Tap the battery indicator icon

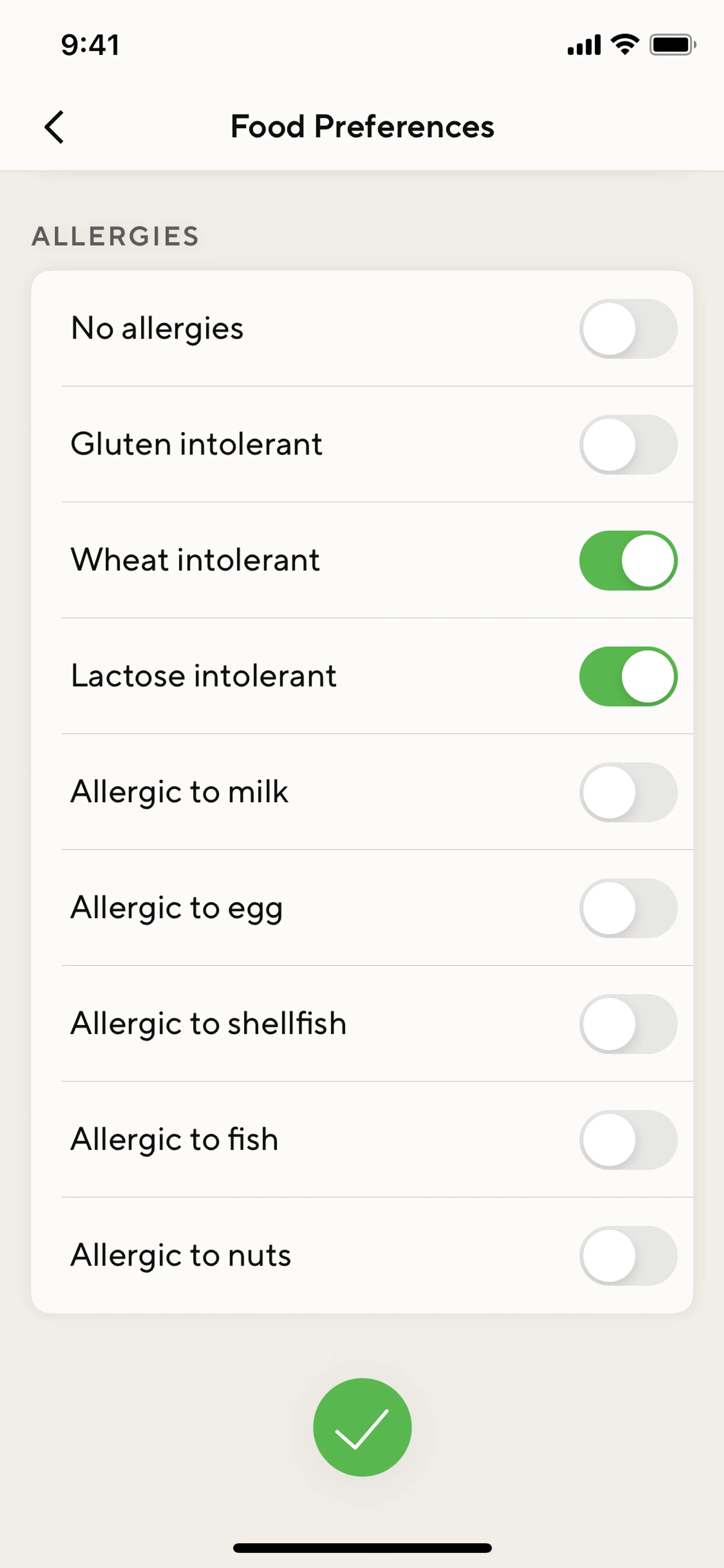[672, 45]
